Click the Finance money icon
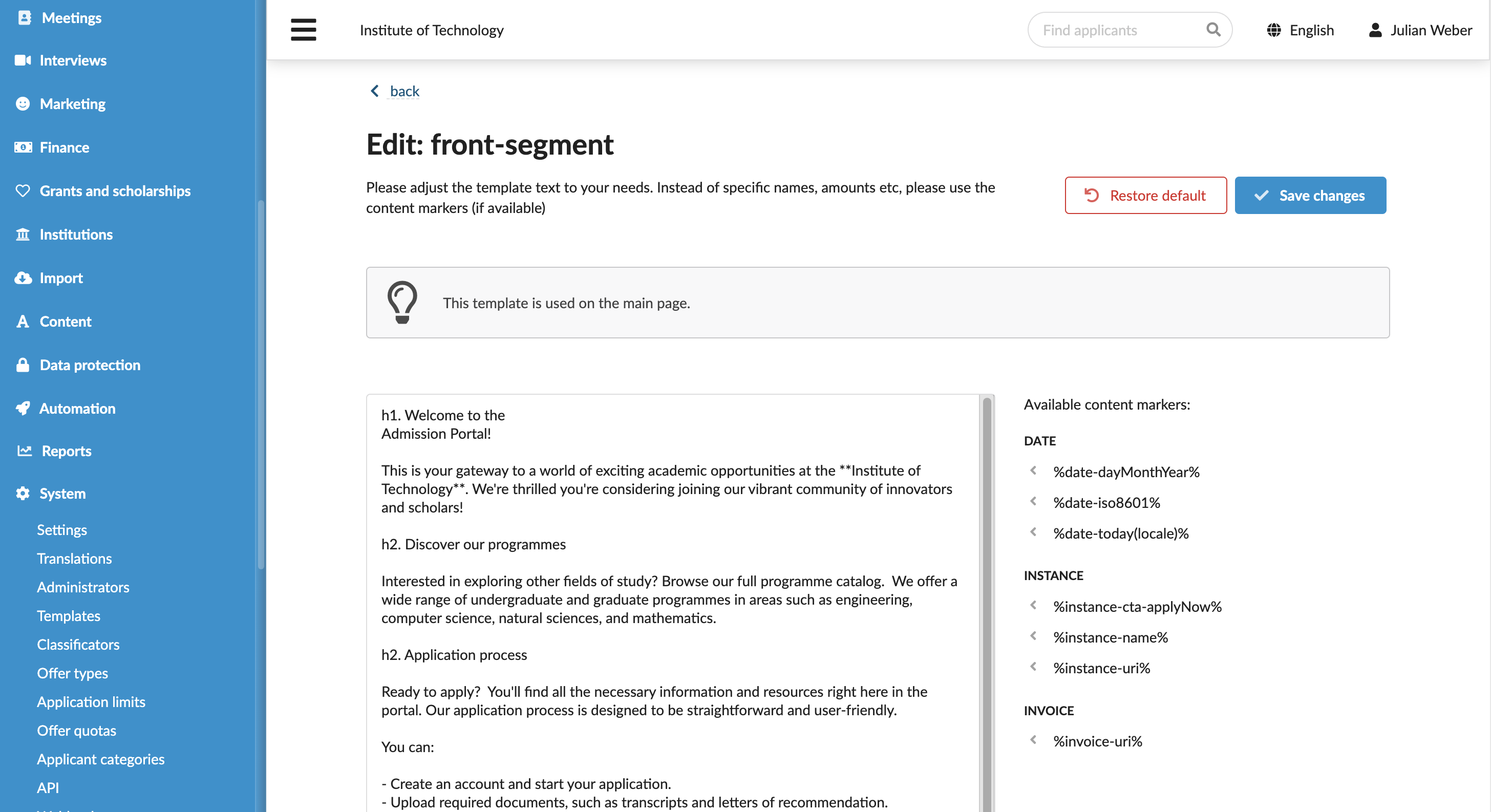1491x812 pixels. point(23,147)
